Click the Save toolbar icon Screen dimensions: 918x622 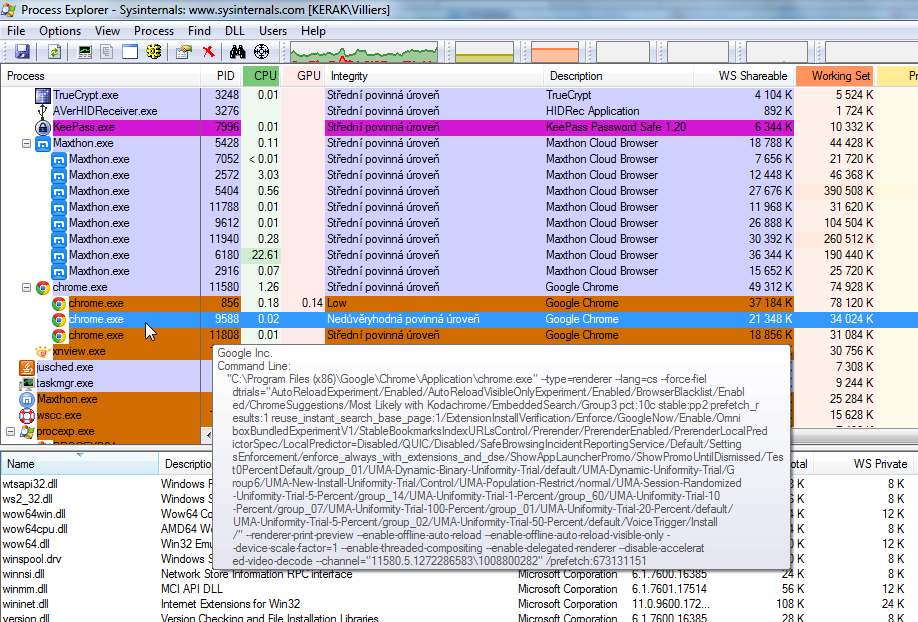click(x=22, y=52)
